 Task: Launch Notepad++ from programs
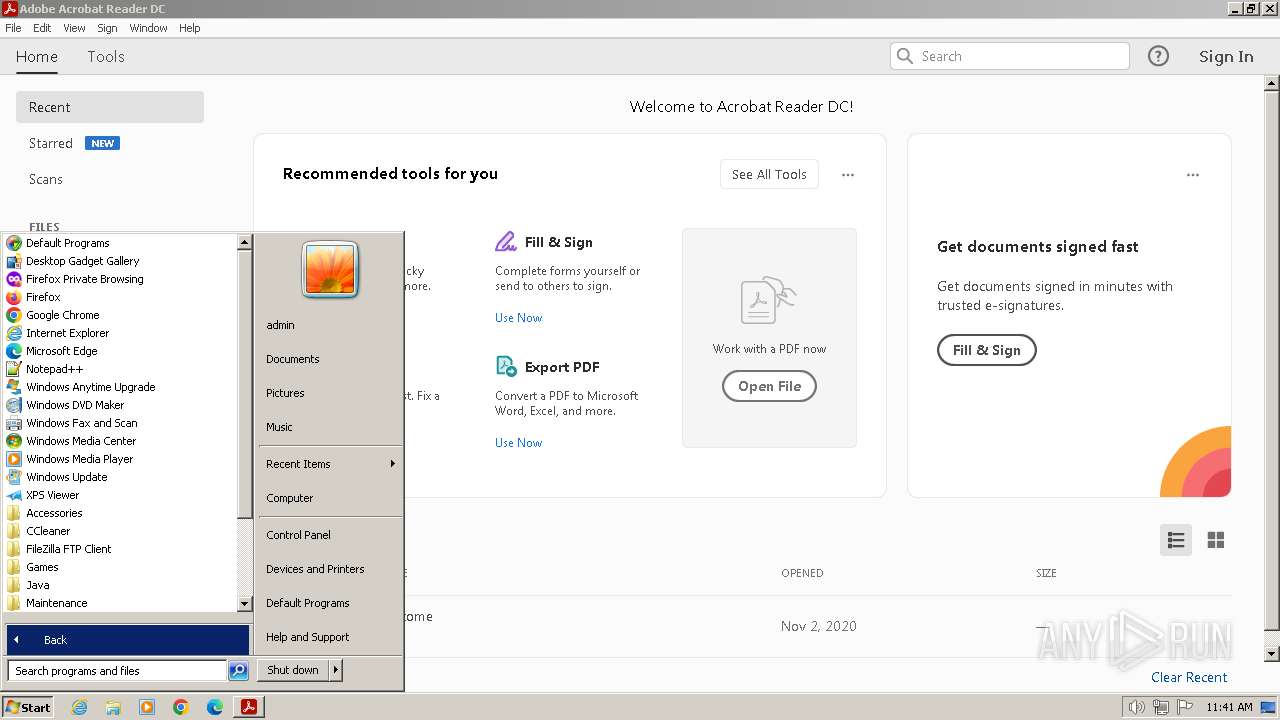point(54,369)
